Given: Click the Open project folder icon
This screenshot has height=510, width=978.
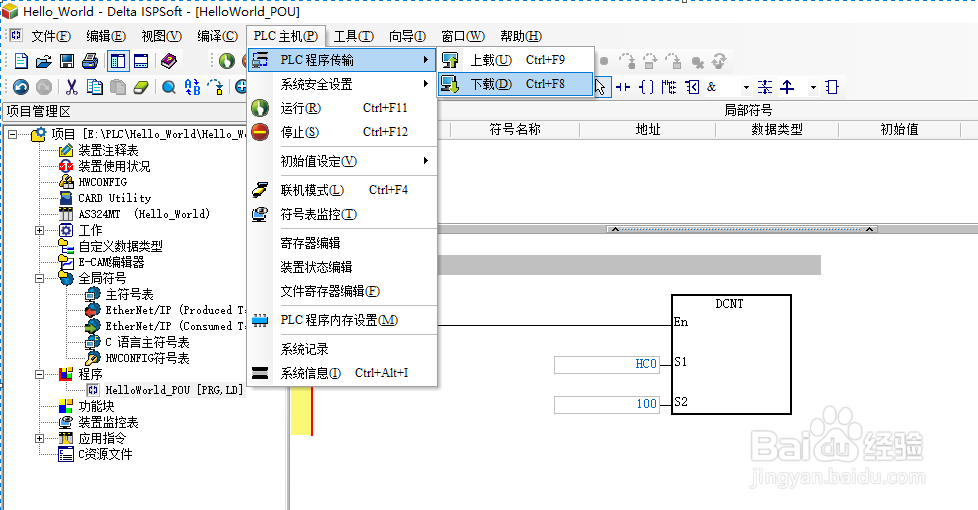Looking at the screenshot, I should tap(44, 60).
